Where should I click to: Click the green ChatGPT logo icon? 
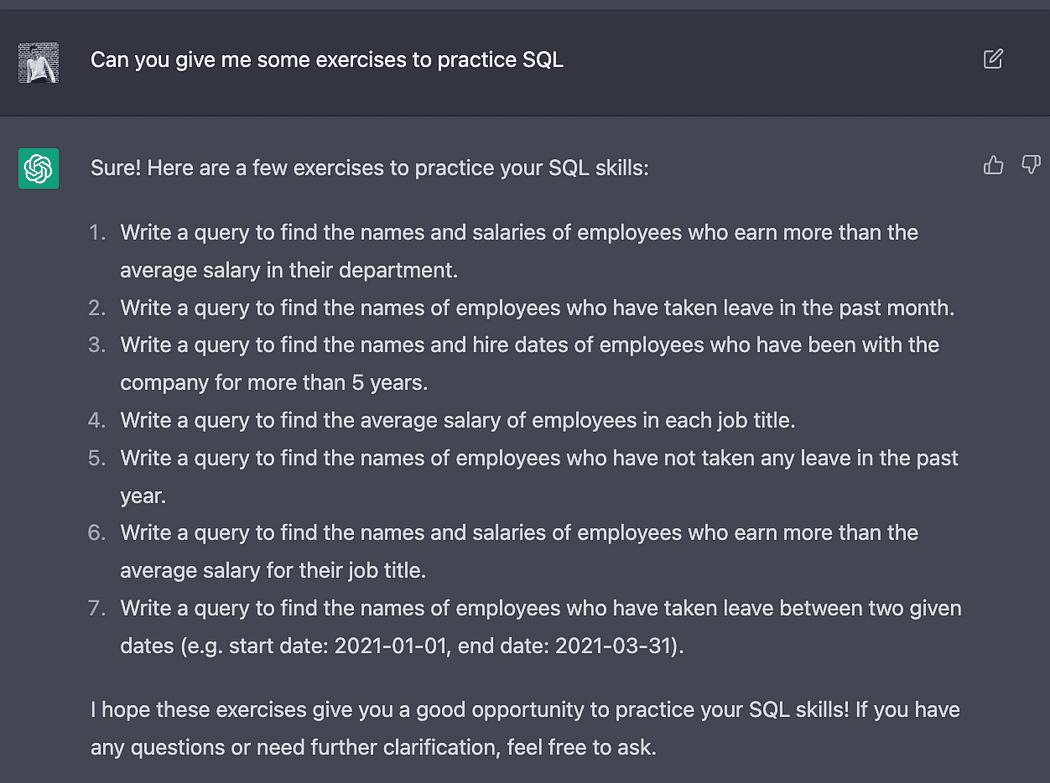39,168
